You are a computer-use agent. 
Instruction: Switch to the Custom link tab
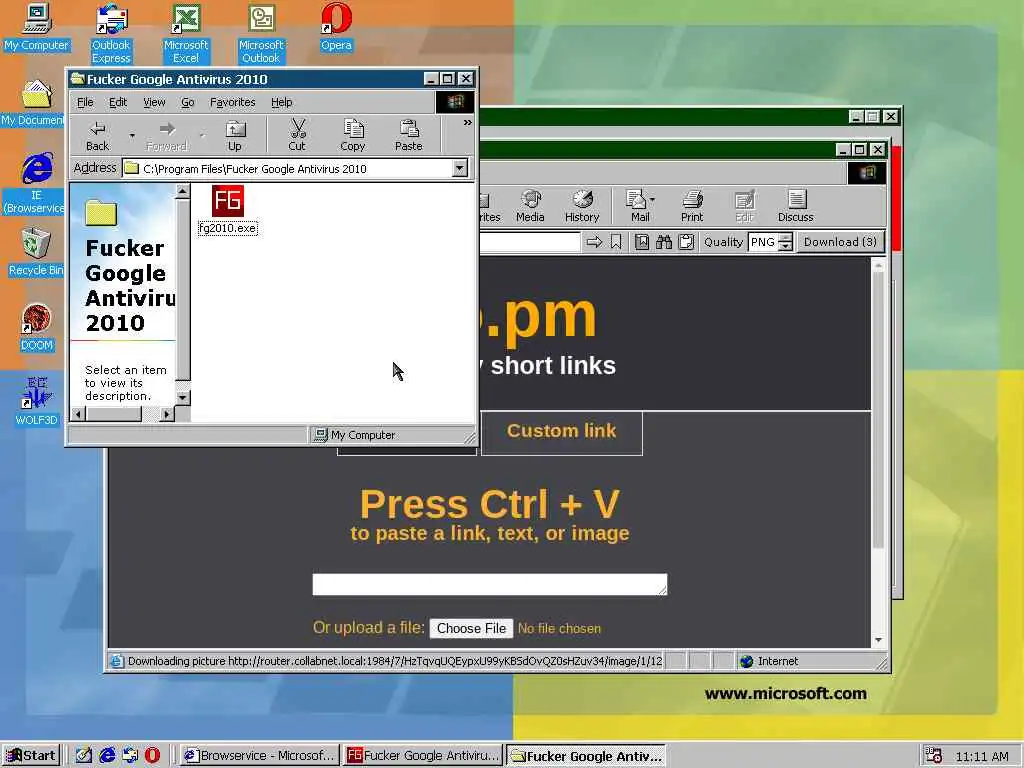(562, 432)
